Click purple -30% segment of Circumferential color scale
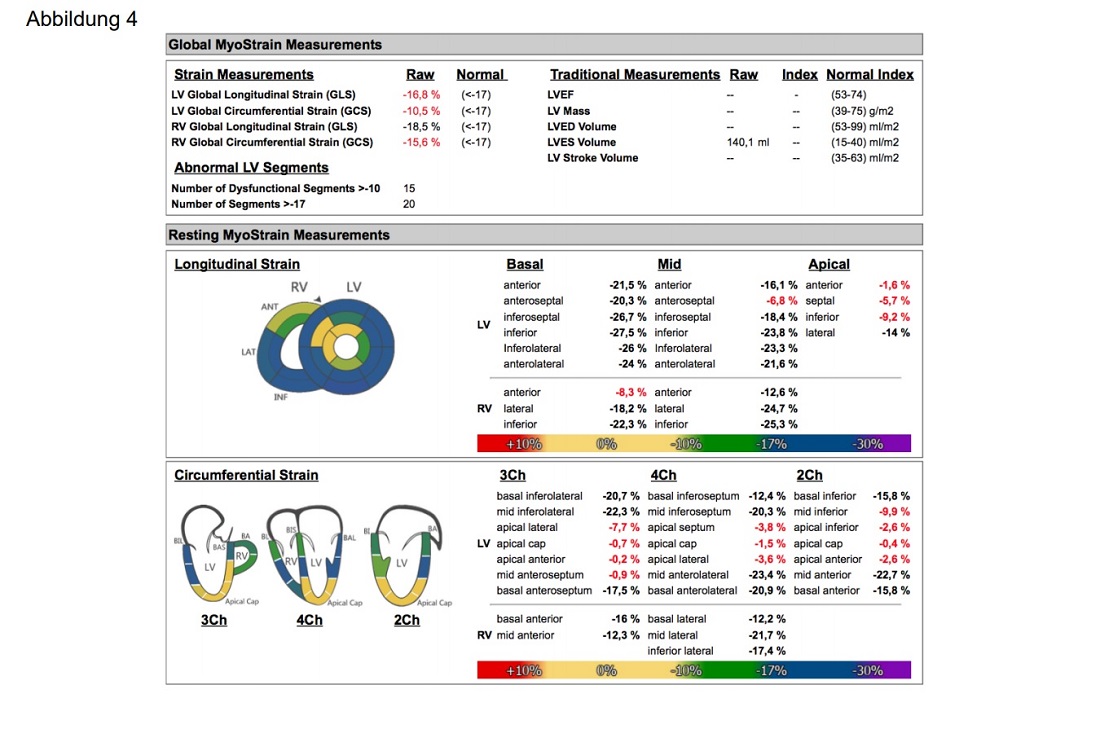1100x729 pixels. (x=868, y=670)
